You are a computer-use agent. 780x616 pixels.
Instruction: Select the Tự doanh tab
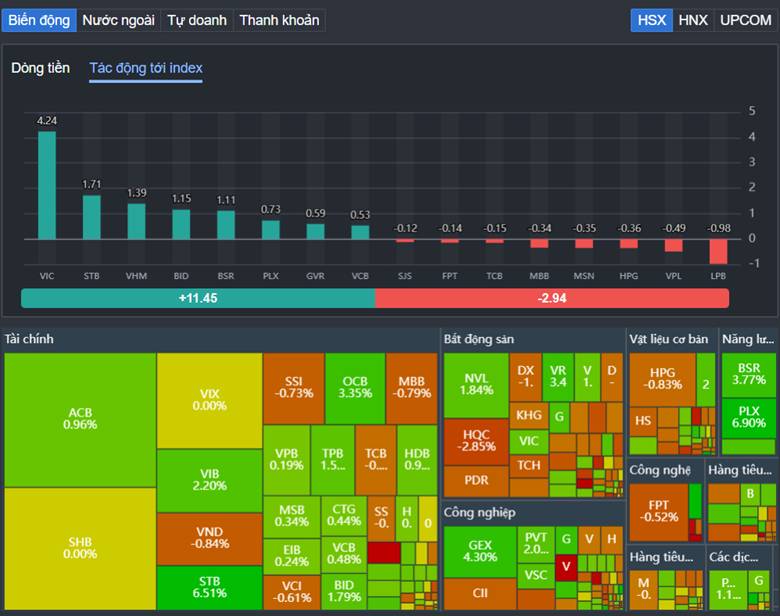[x=197, y=20]
